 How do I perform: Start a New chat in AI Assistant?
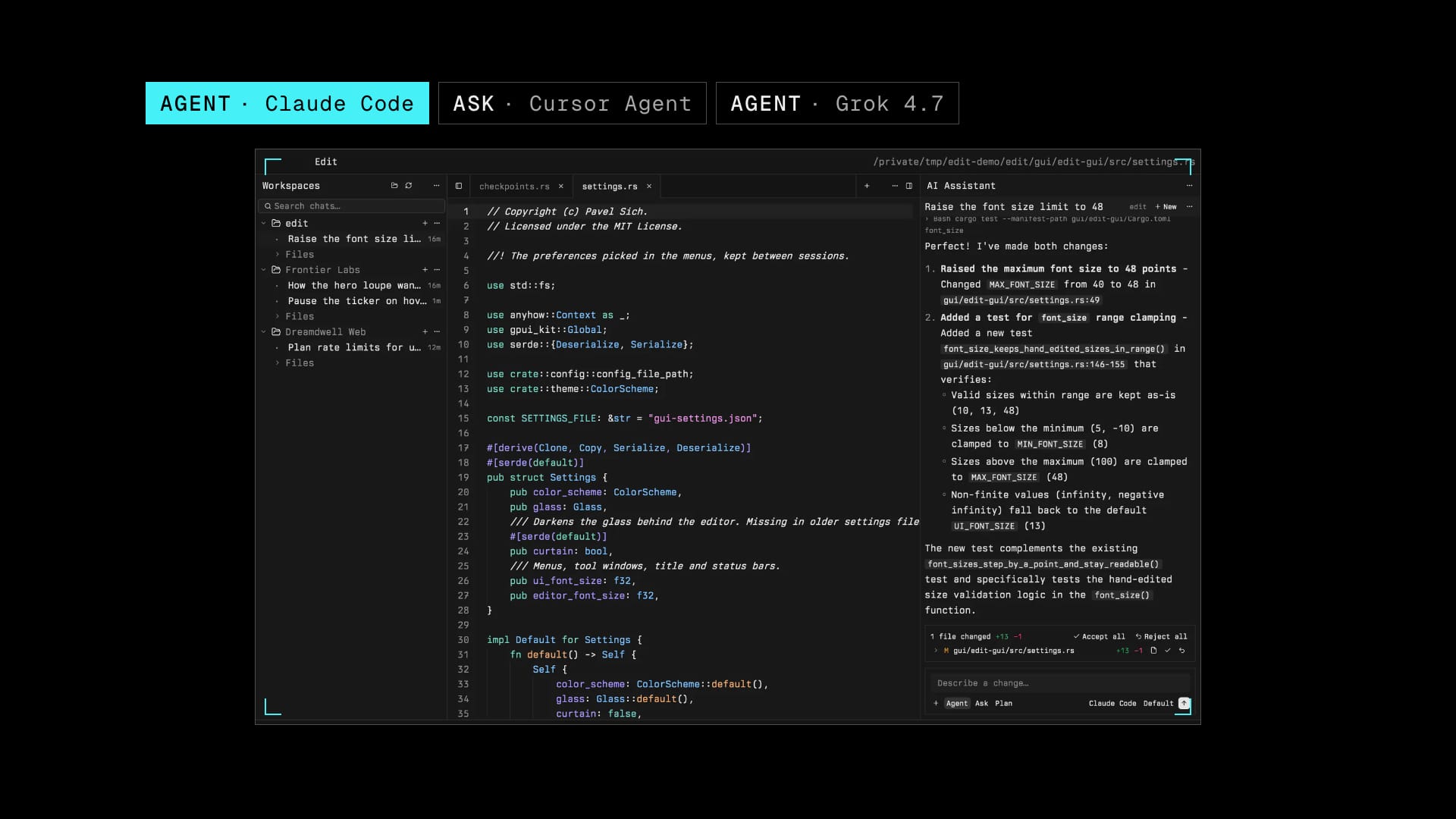pyautogui.click(x=1166, y=207)
